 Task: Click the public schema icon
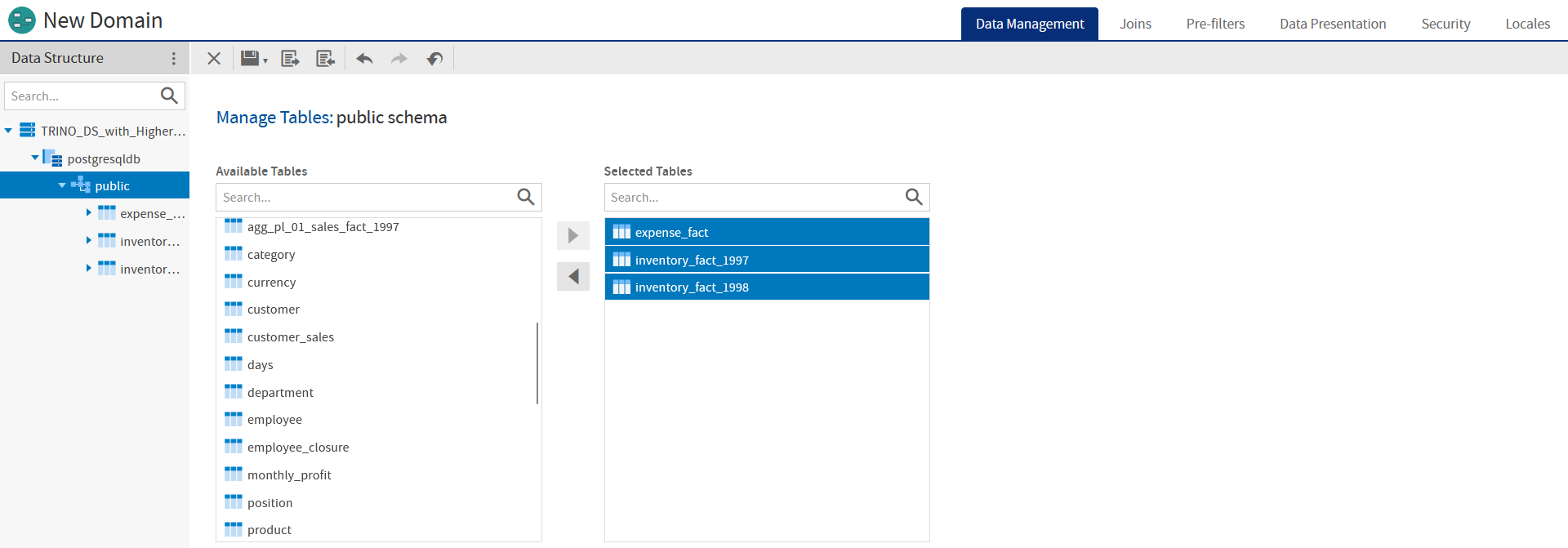coord(81,185)
